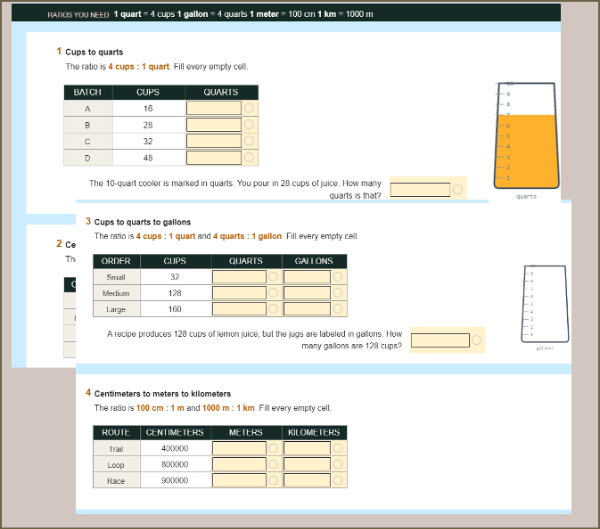Click the 'Cups to quarts to gallons' heading
The height and width of the screenshot is (529, 600).
[x=142, y=222]
